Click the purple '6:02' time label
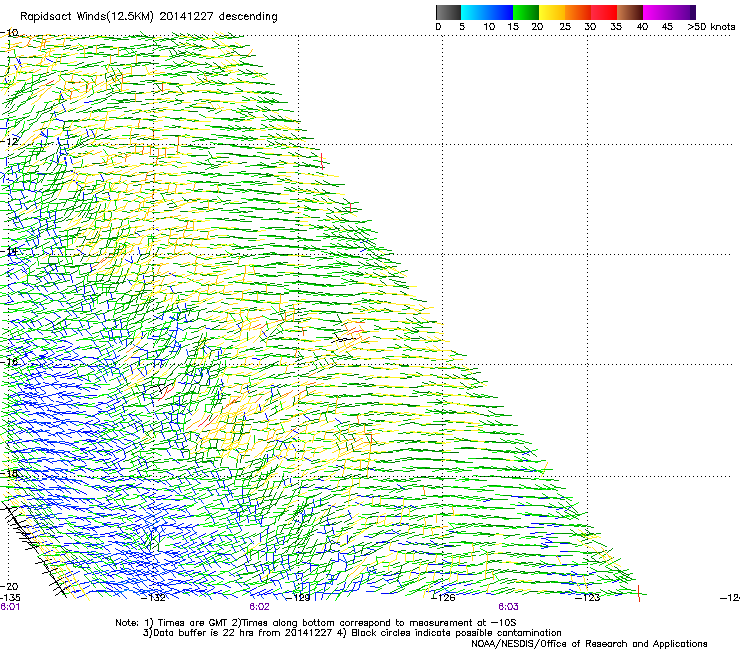Image resolution: width=740 pixels, height=650 pixels. [x=259, y=607]
